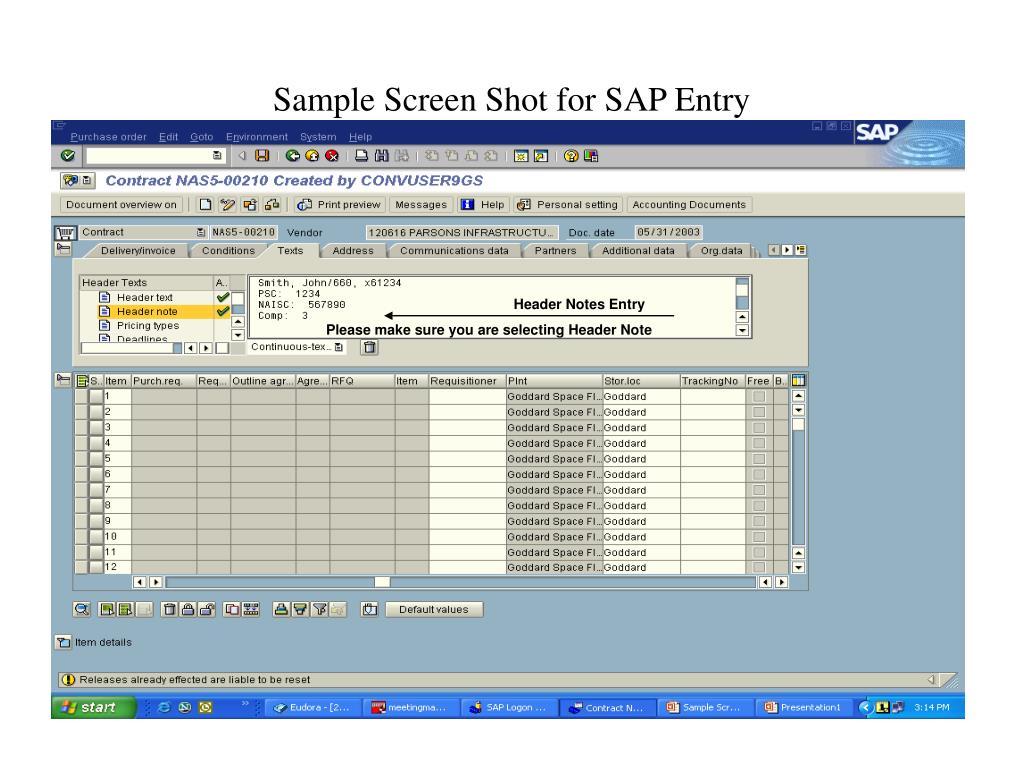Toggle the Free checkbox for item 12
This screenshot has width=1024, height=768.
(x=759, y=568)
